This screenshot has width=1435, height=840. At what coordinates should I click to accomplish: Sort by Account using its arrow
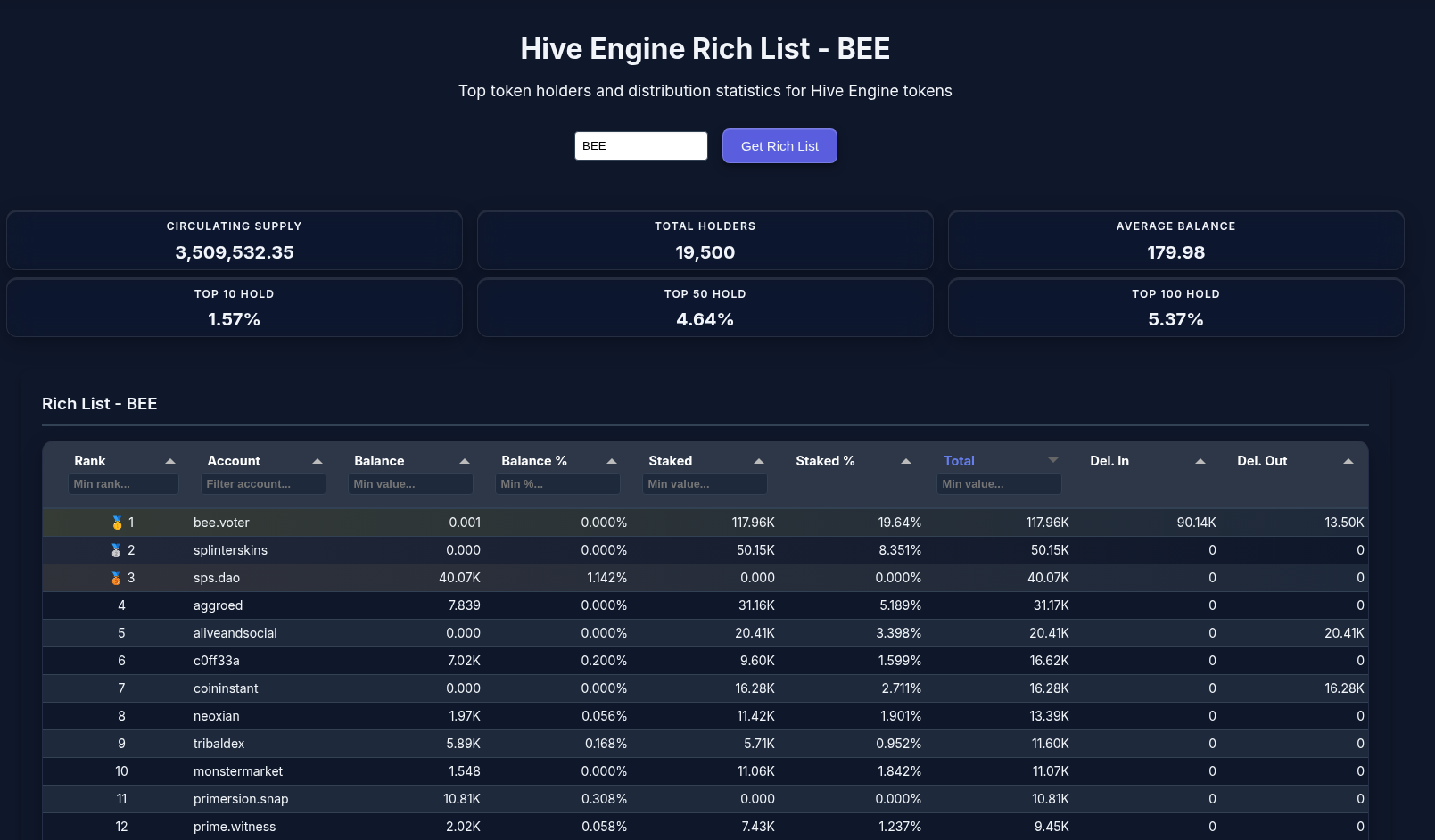coord(318,461)
